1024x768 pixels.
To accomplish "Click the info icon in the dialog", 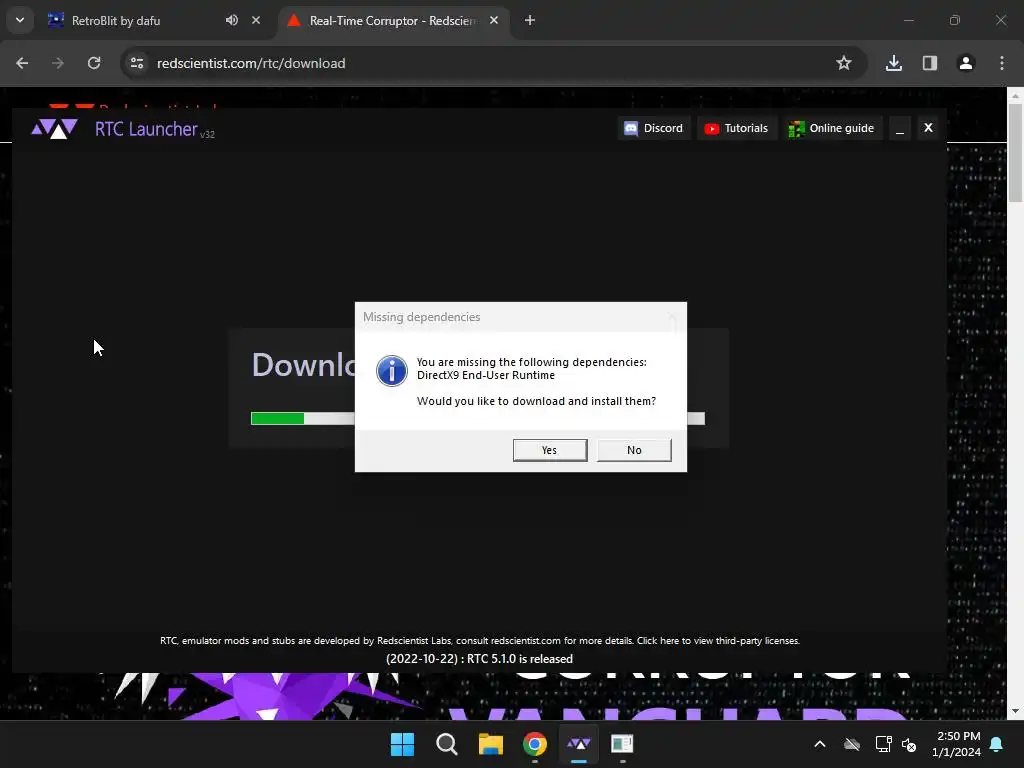I will [x=392, y=371].
